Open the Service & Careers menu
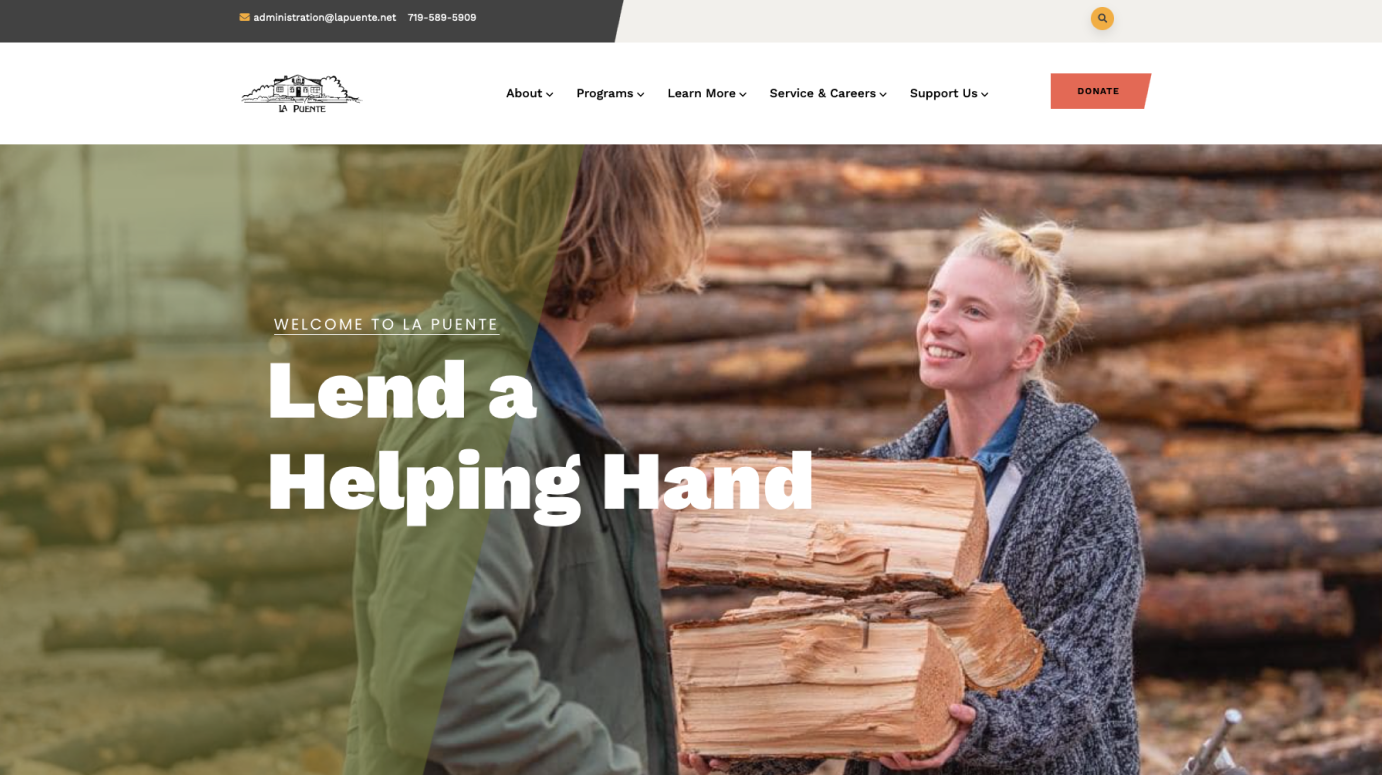The height and width of the screenshot is (775, 1382). coord(823,93)
